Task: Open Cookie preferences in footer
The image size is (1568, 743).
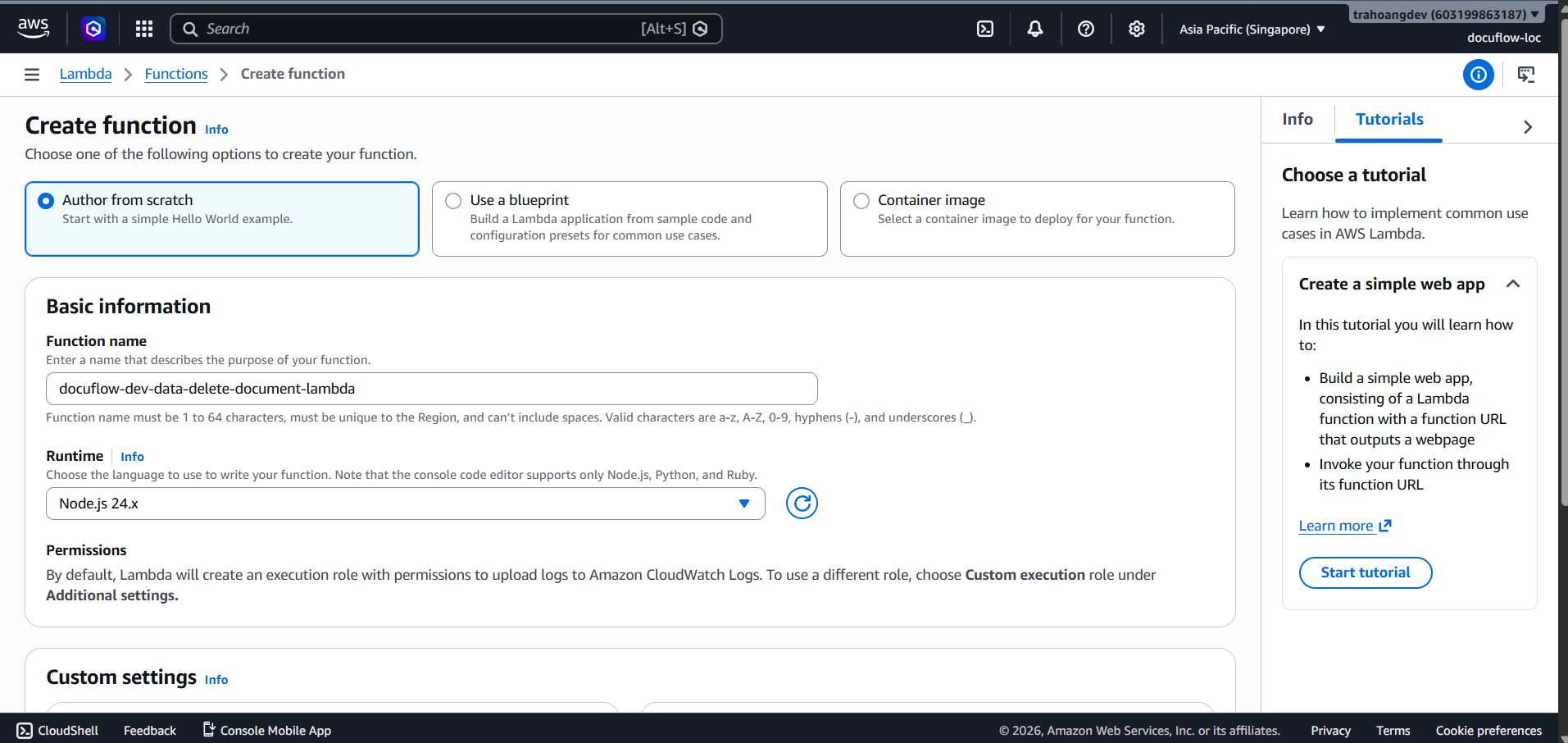Action: pyautogui.click(x=1488, y=731)
